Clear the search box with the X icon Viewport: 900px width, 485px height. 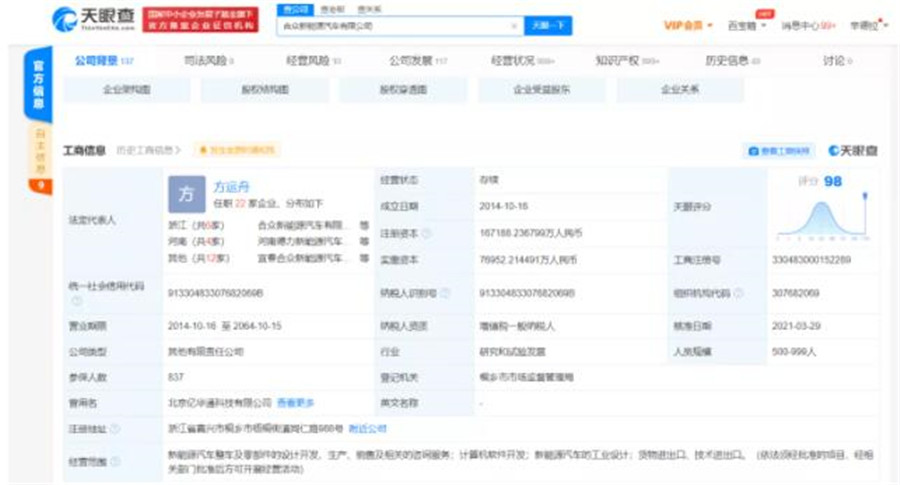point(514,26)
